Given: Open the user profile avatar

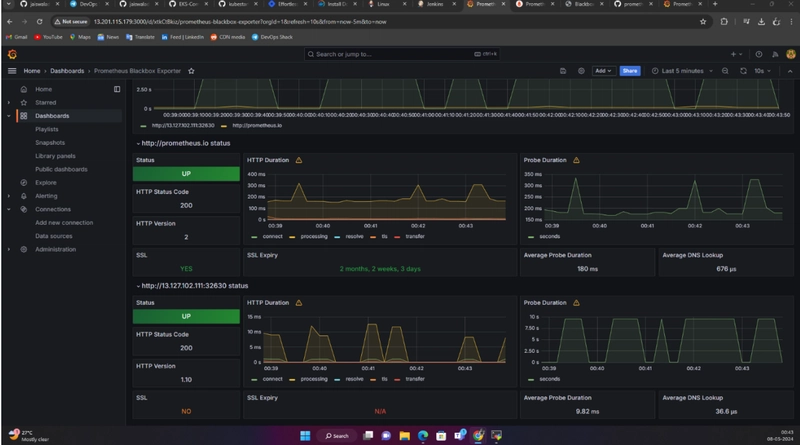Looking at the screenshot, I should [791, 54].
